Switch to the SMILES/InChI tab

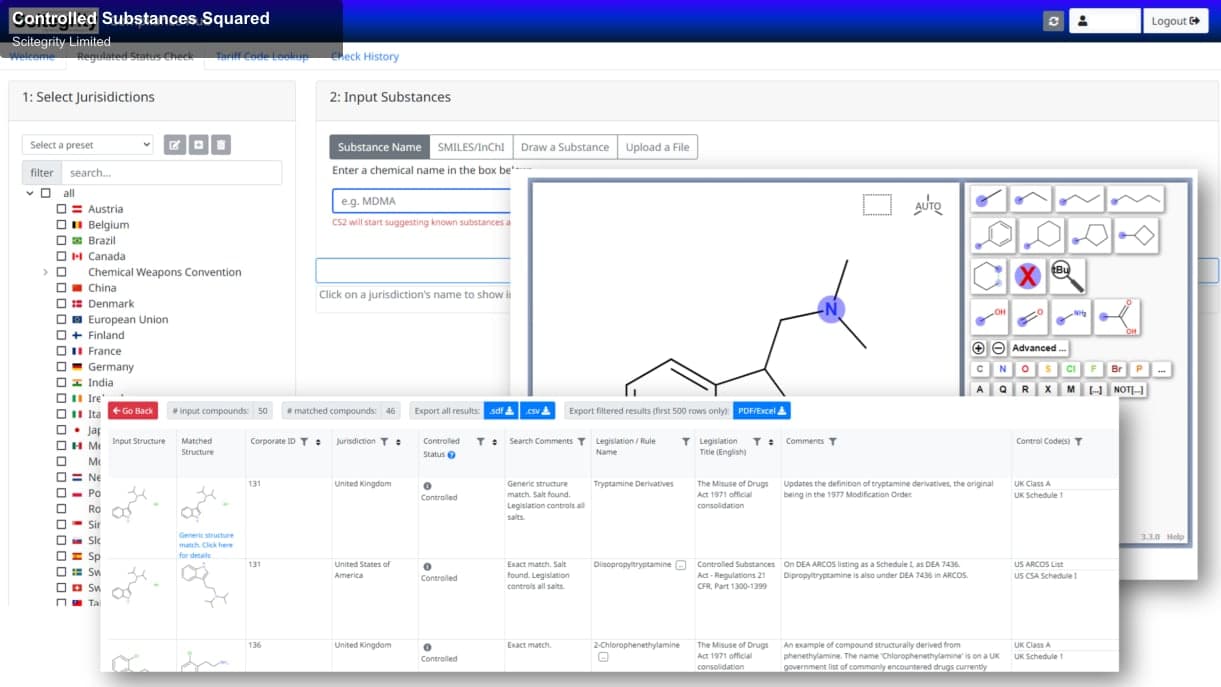click(473, 147)
